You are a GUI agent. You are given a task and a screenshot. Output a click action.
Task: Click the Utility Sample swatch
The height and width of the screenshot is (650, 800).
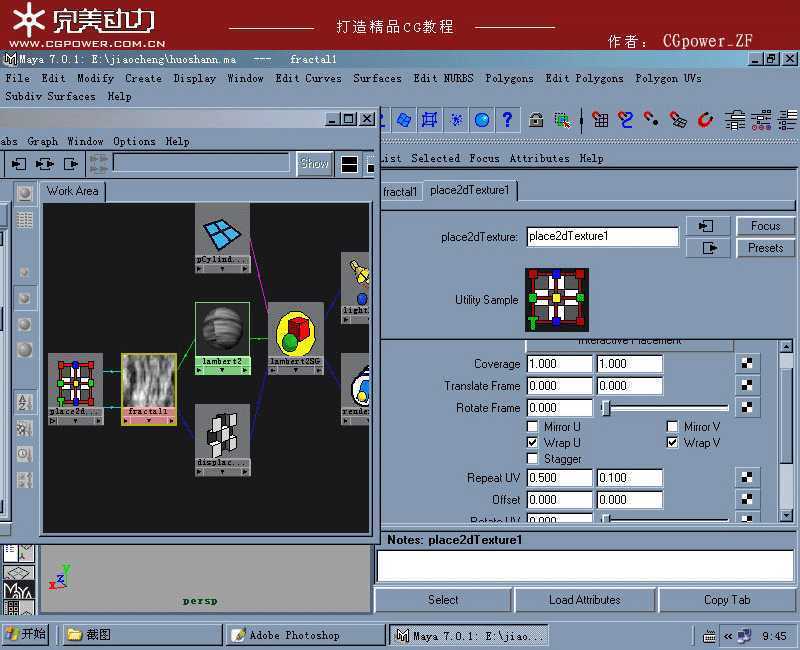pos(557,300)
